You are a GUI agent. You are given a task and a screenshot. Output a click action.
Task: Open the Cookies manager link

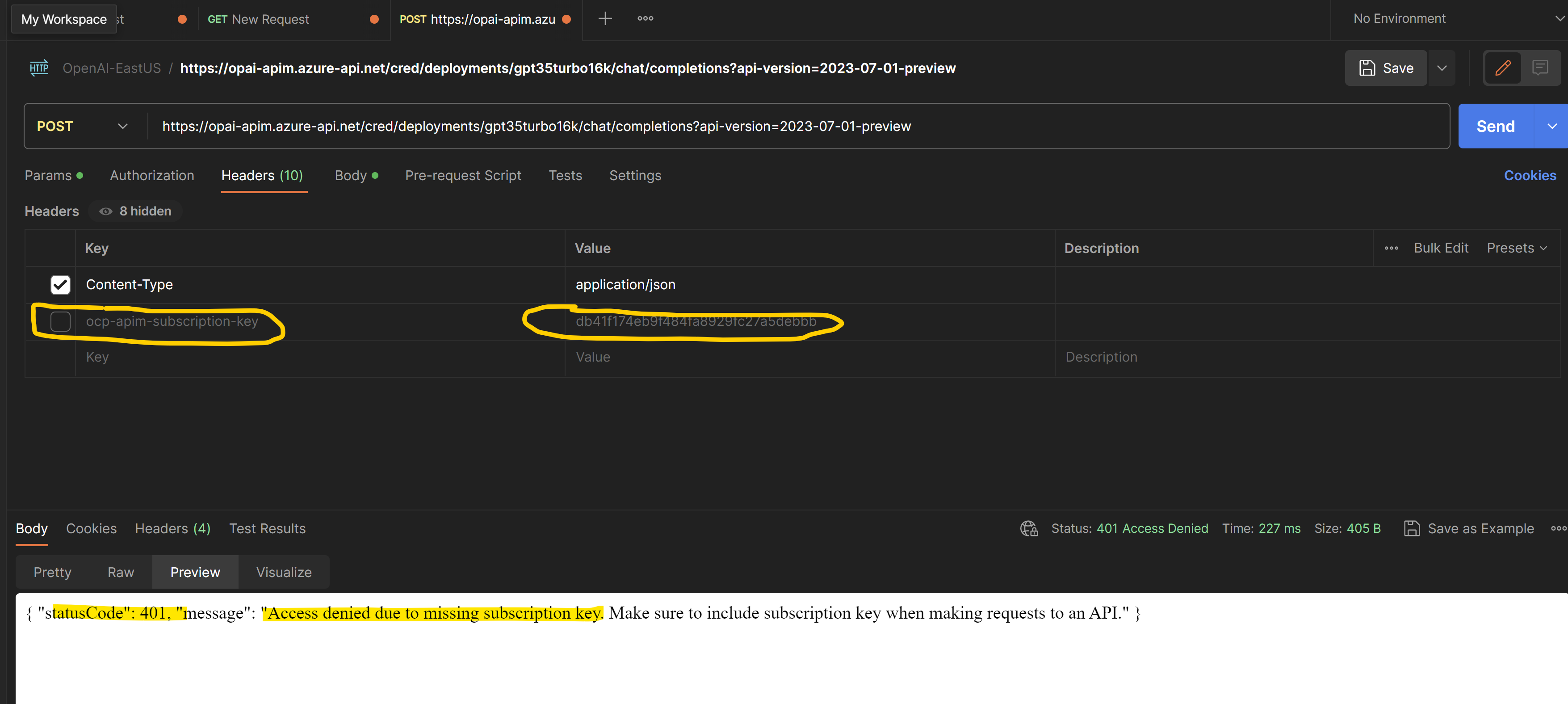pos(1530,175)
